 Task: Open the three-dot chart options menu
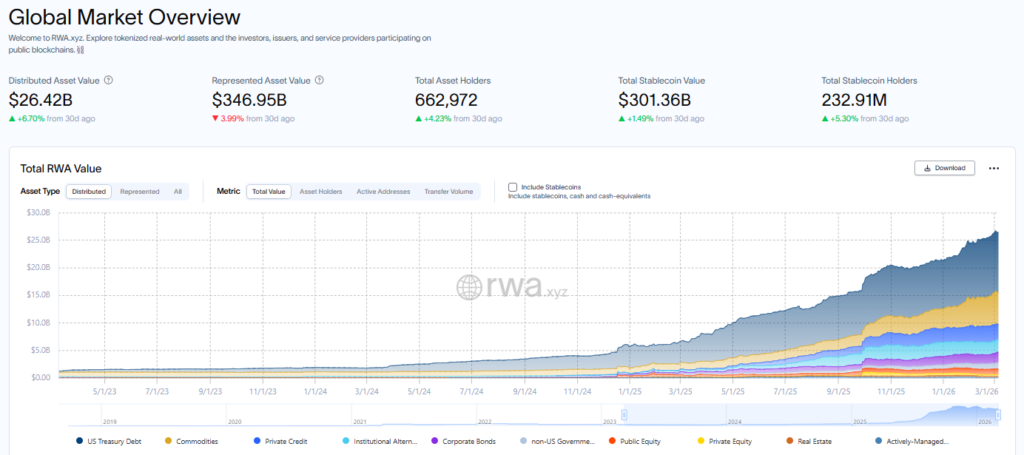point(993,168)
